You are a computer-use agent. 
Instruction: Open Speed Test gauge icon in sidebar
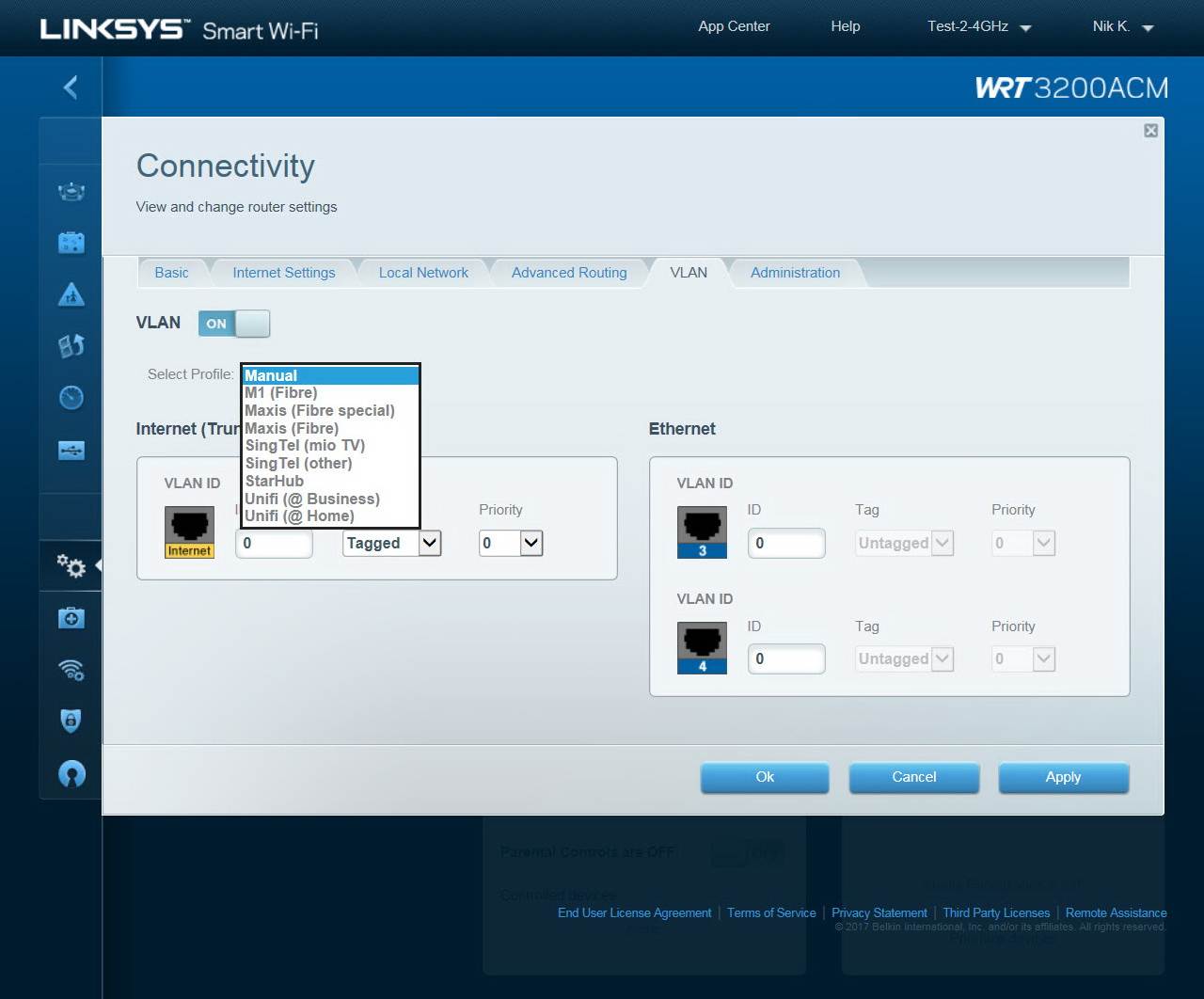click(x=71, y=398)
